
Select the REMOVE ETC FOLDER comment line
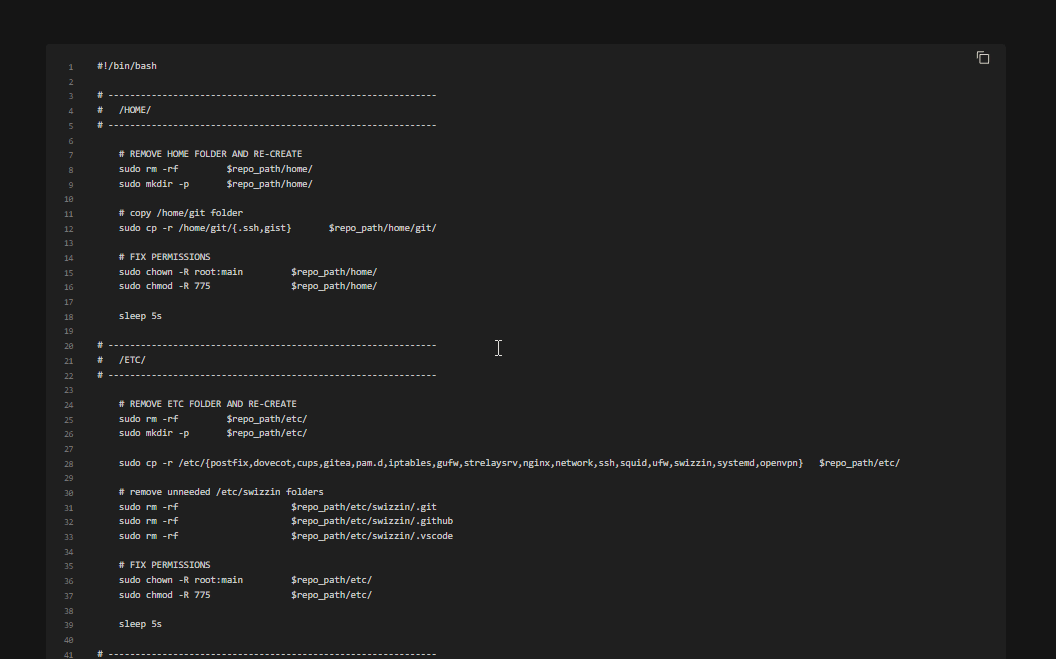(190, 403)
